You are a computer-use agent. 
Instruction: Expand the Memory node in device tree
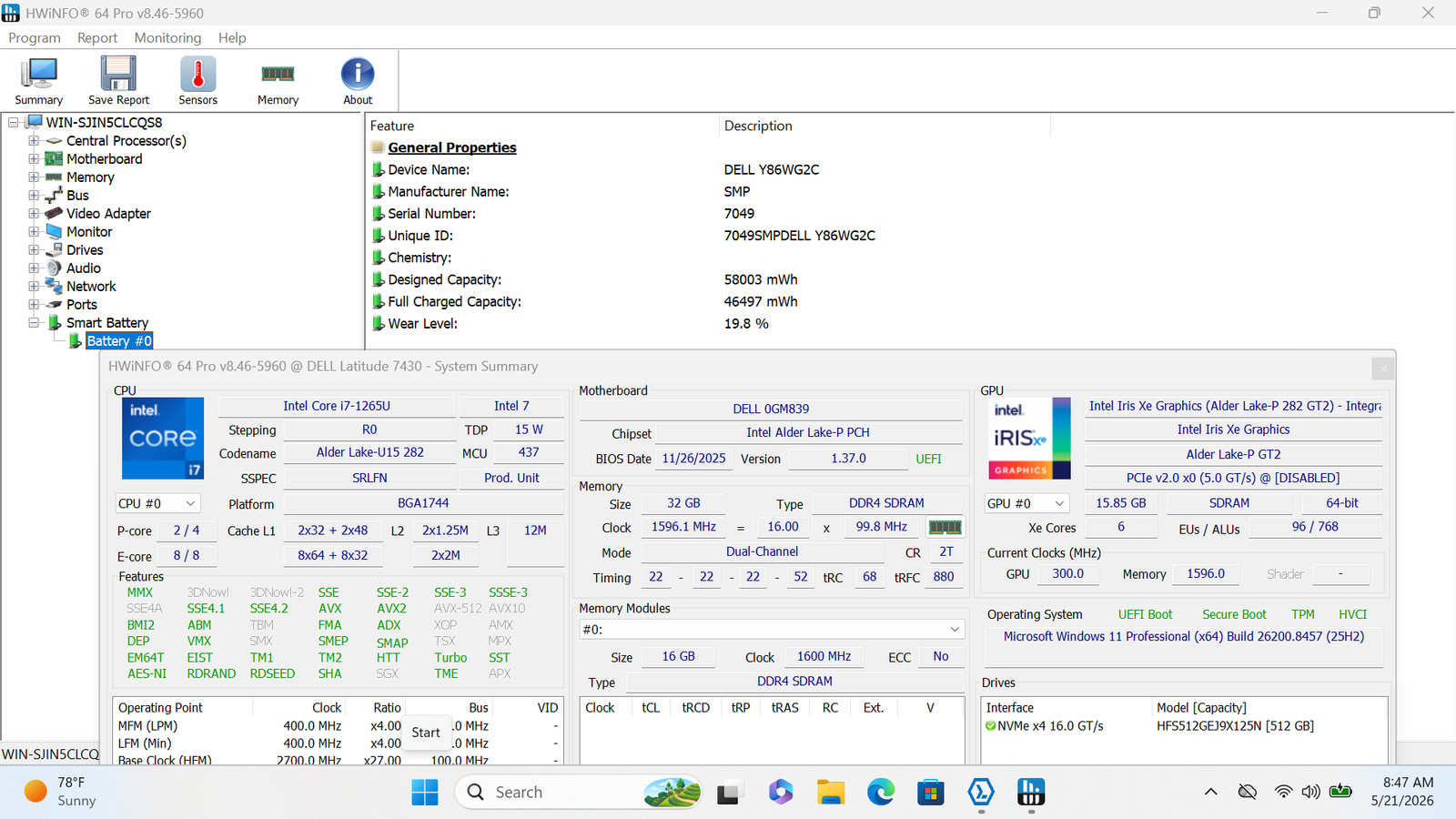34,177
